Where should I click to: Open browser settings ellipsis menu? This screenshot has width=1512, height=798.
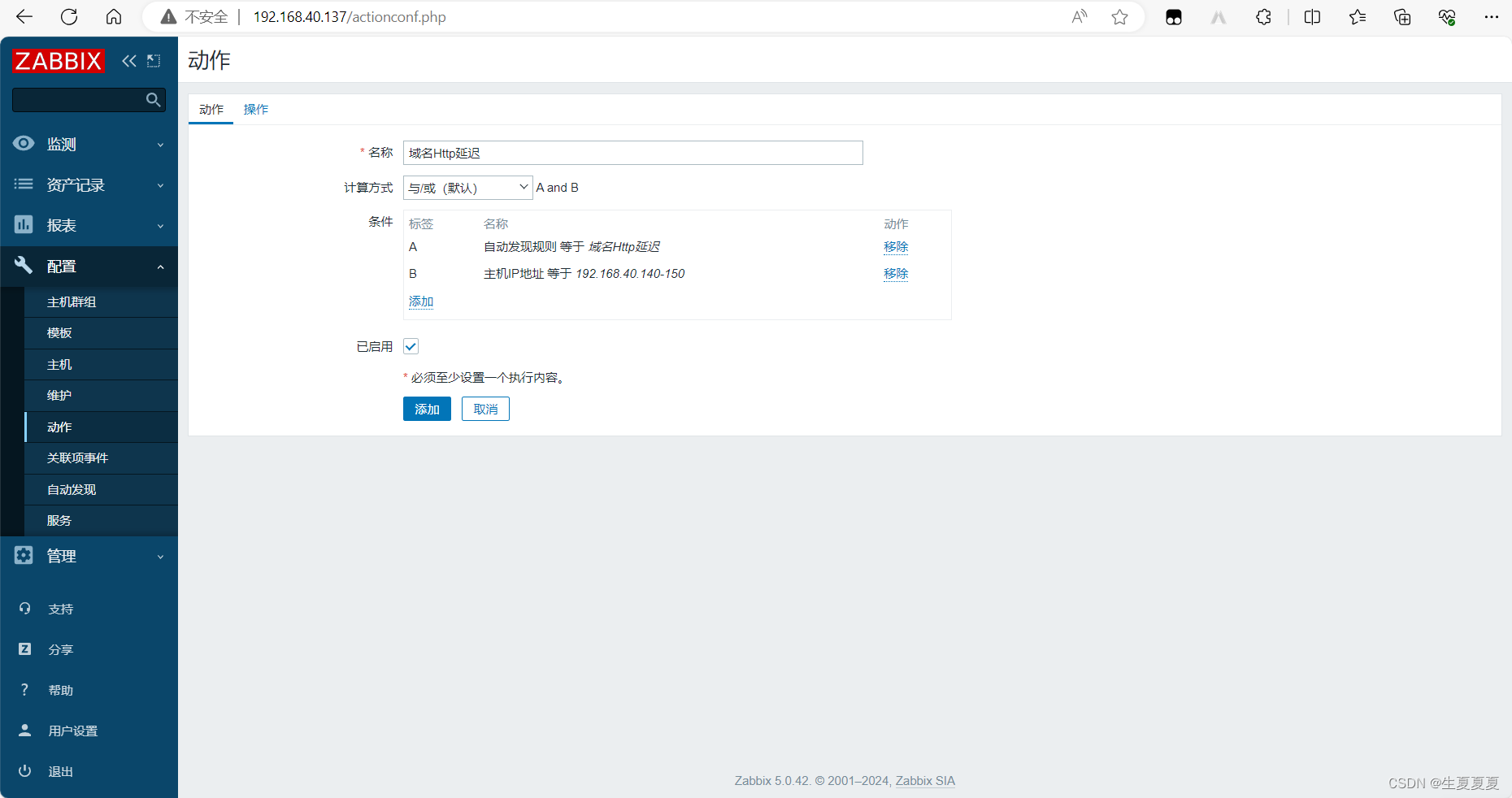tap(1492, 17)
